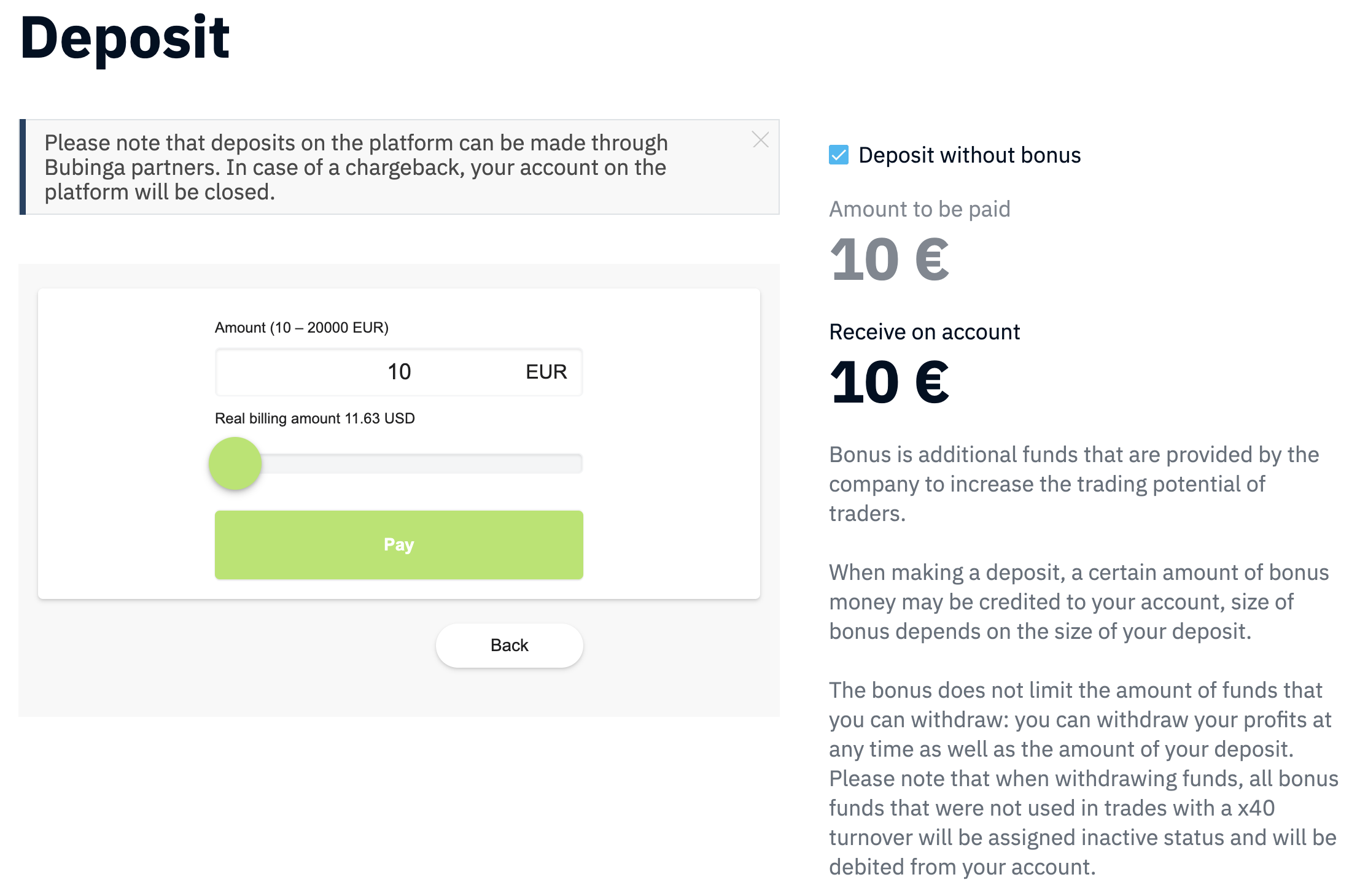Viewport: 1368px width, 896px height.
Task: Click the 'Receive on account' label
Action: (x=924, y=332)
